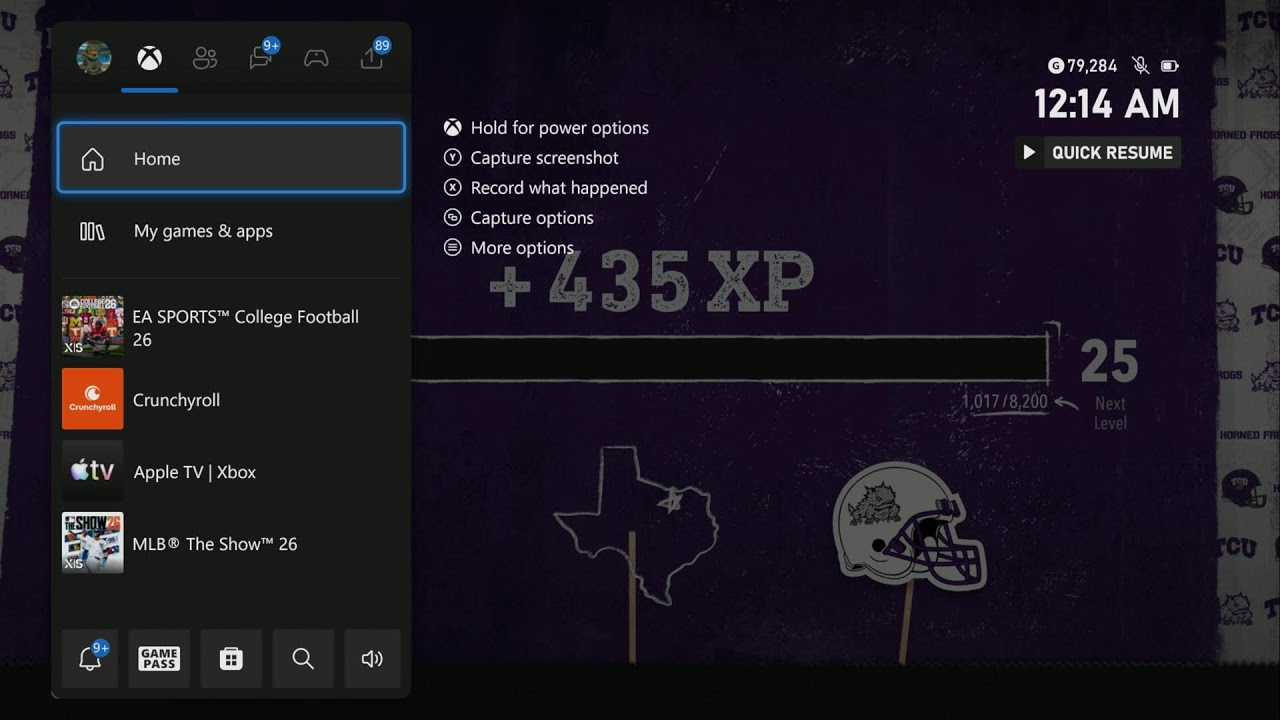
Task: Click Quick Resume button
Action: [1098, 152]
